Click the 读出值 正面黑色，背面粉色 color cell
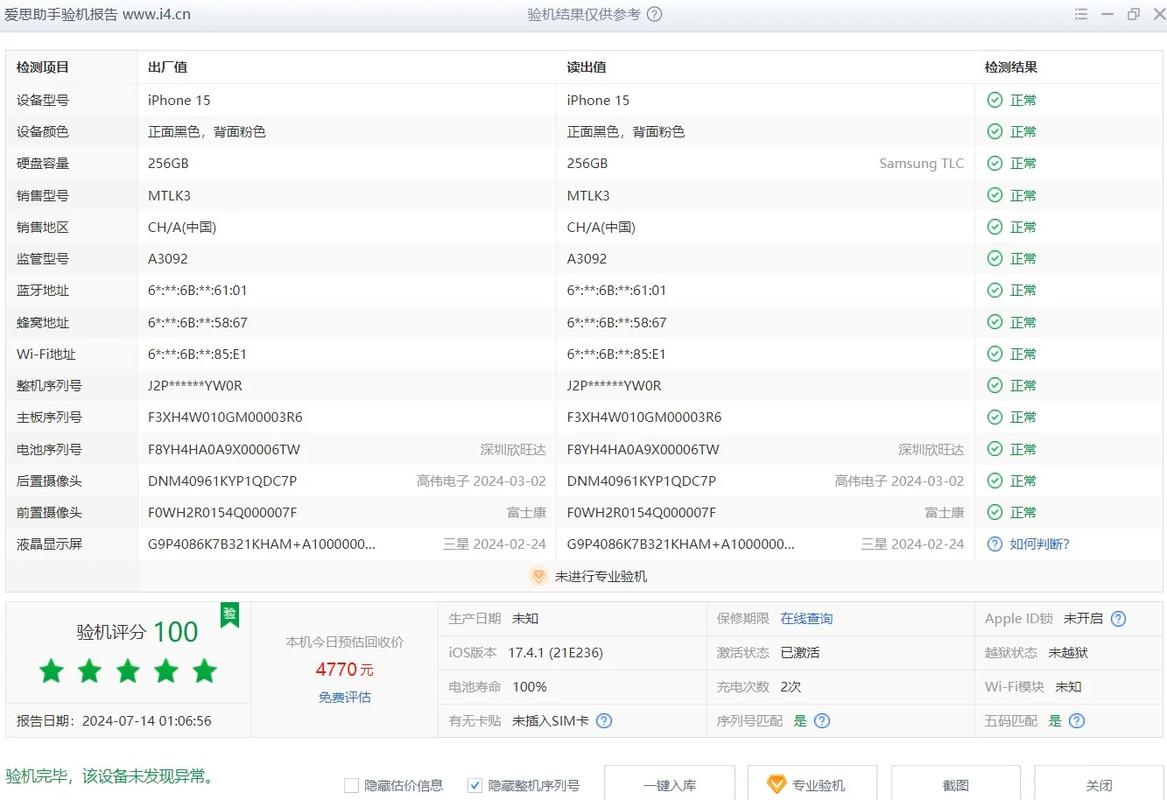The height and width of the screenshot is (800, 1167). point(625,132)
